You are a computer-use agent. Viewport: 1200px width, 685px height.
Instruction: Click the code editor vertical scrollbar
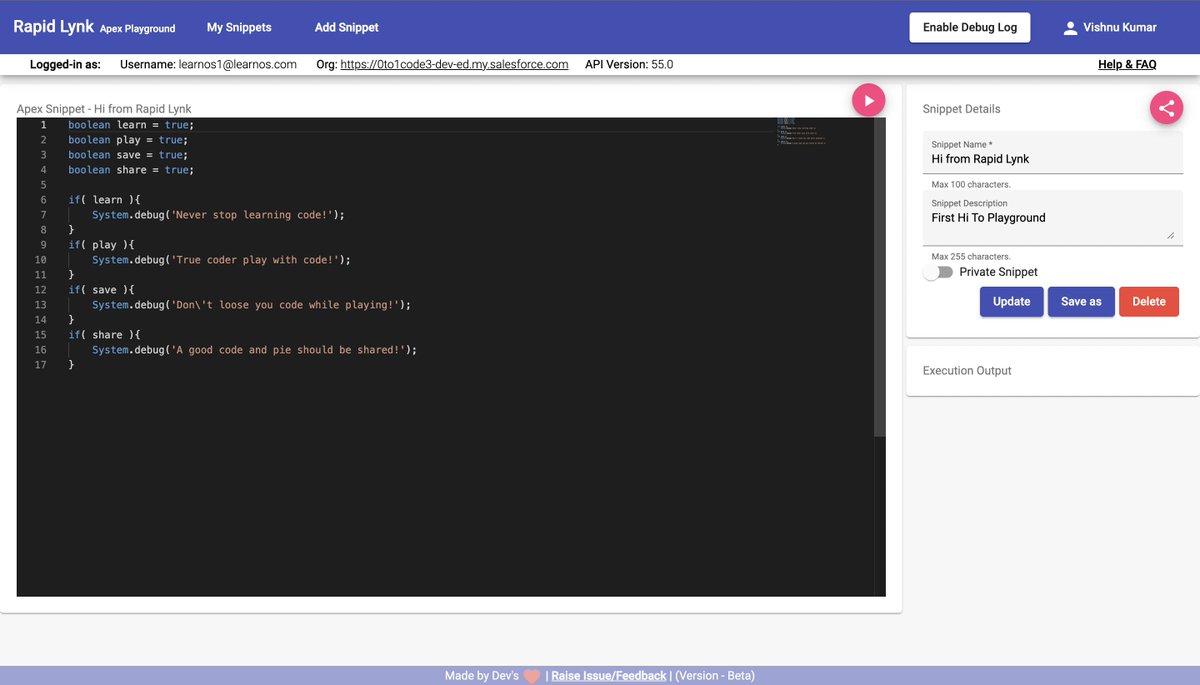880,277
